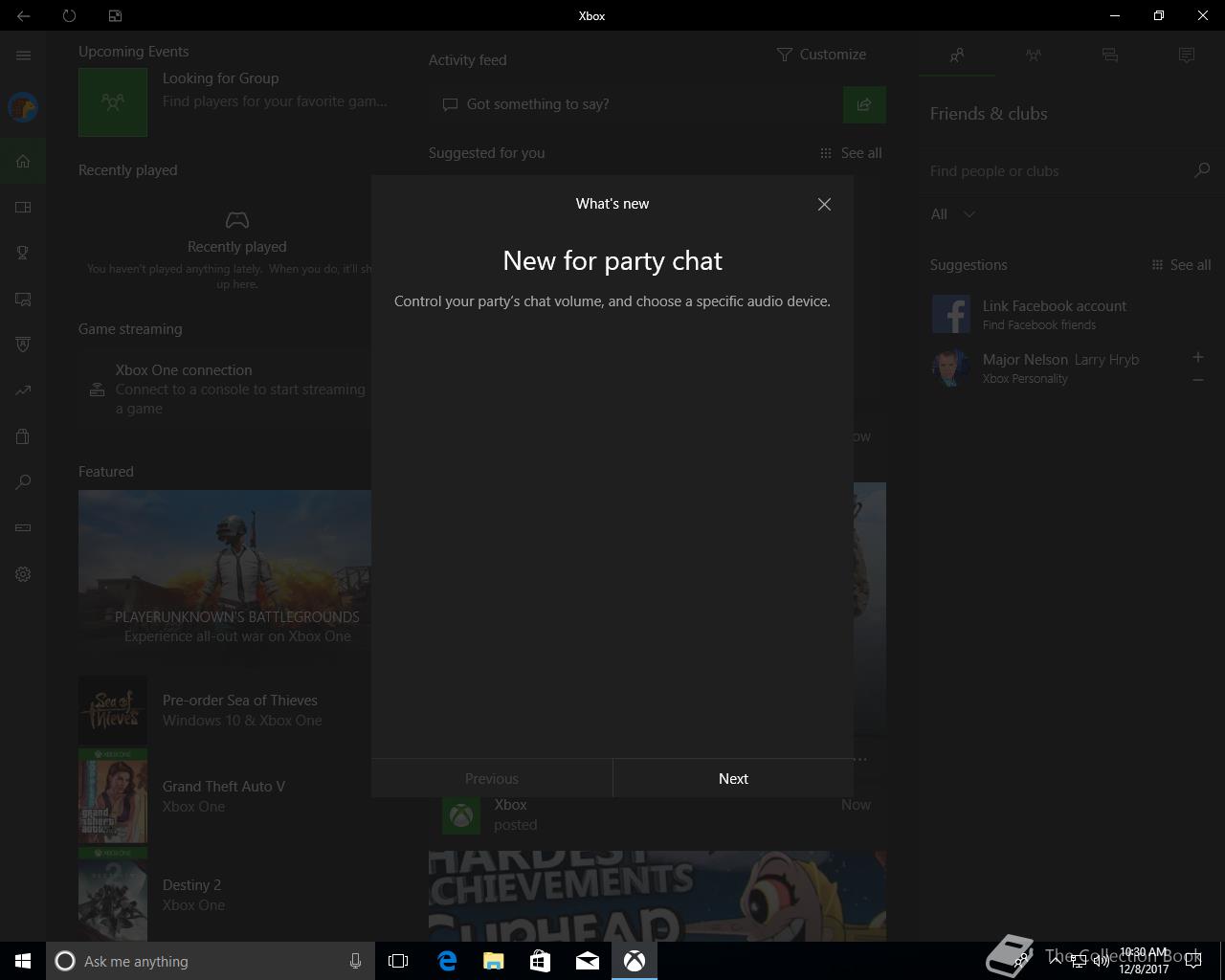The height and width of the screenshot is (980, 1225).
Task: Open Connection console icon in sidebar
Action: [x=23, y=527]
